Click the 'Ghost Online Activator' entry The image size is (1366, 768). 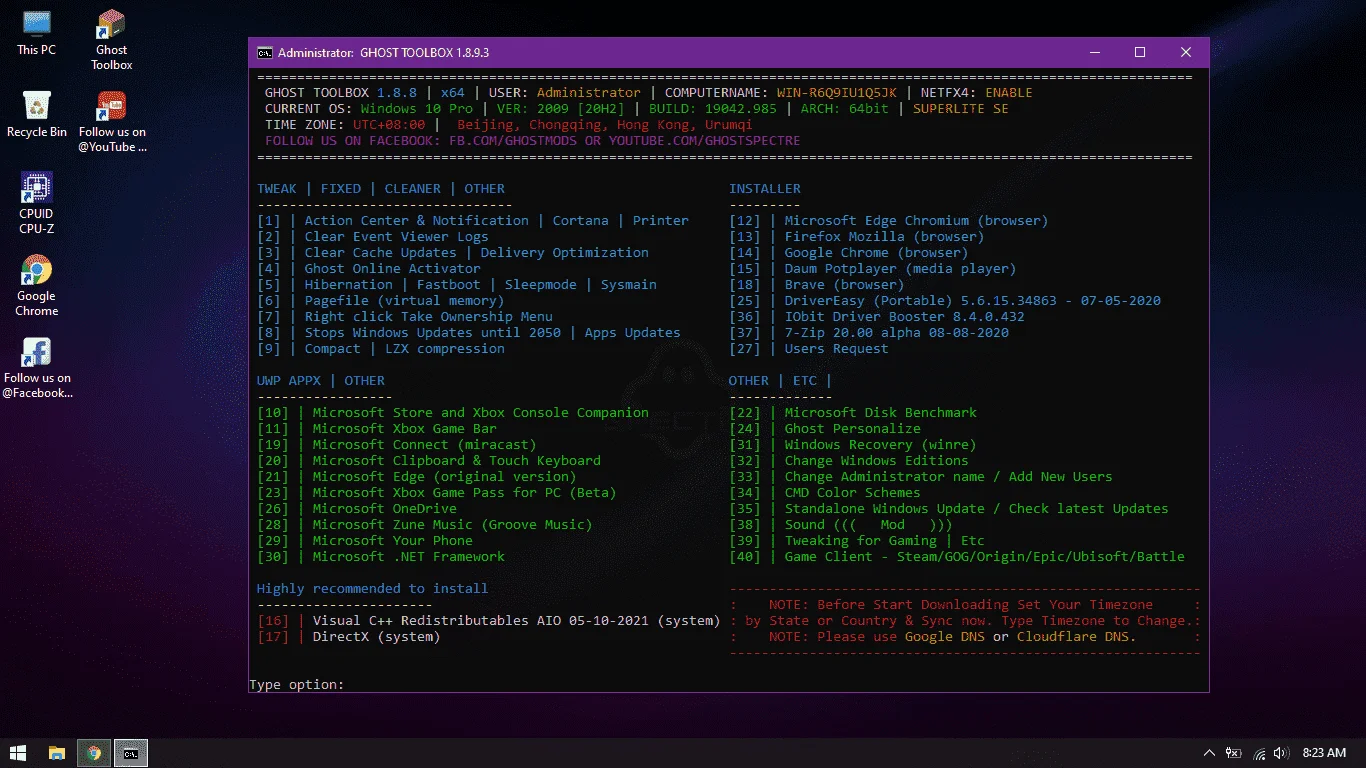click(x=393, y=269)
